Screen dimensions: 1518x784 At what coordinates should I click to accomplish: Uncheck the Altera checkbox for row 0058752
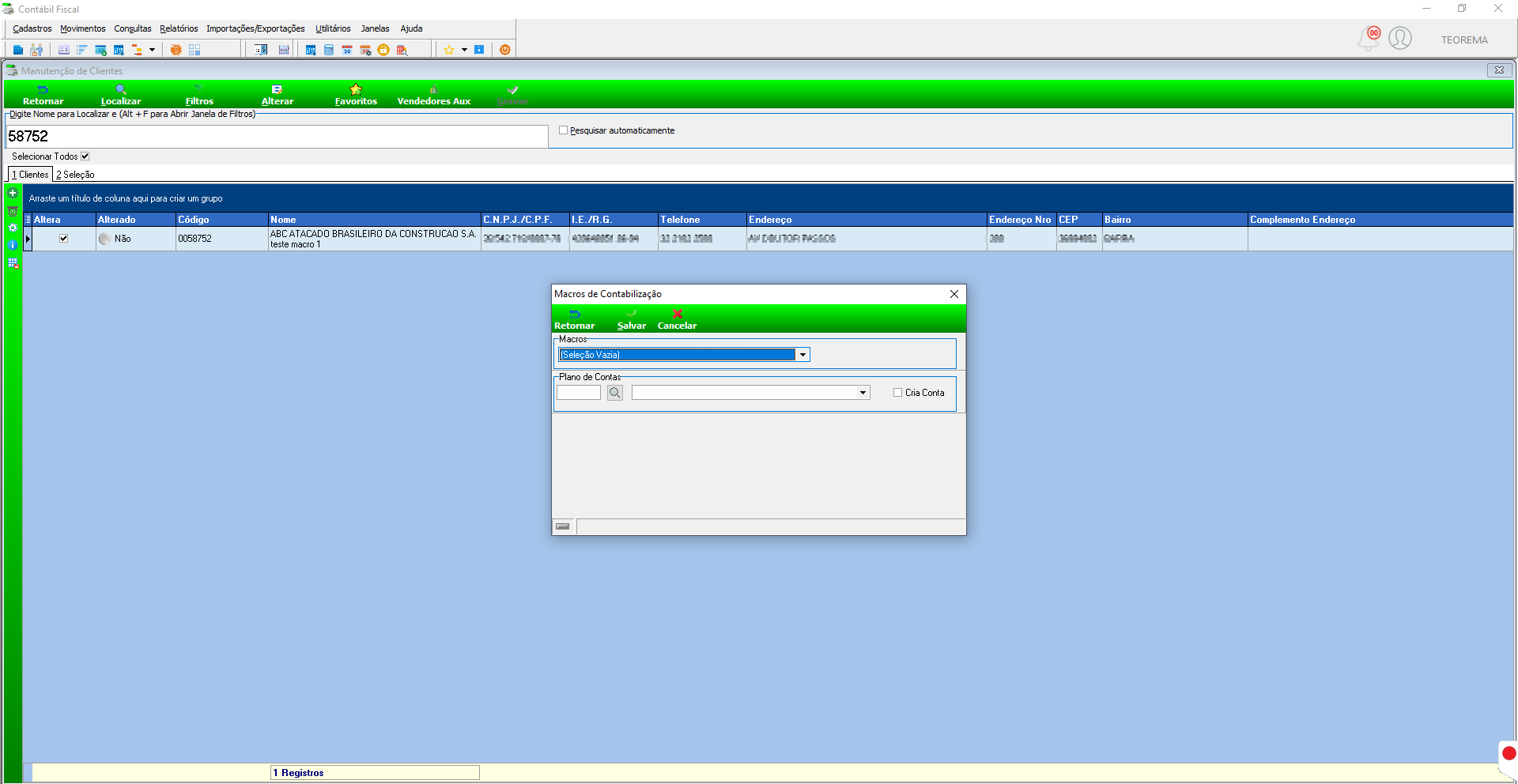click(x=64, y=238)
